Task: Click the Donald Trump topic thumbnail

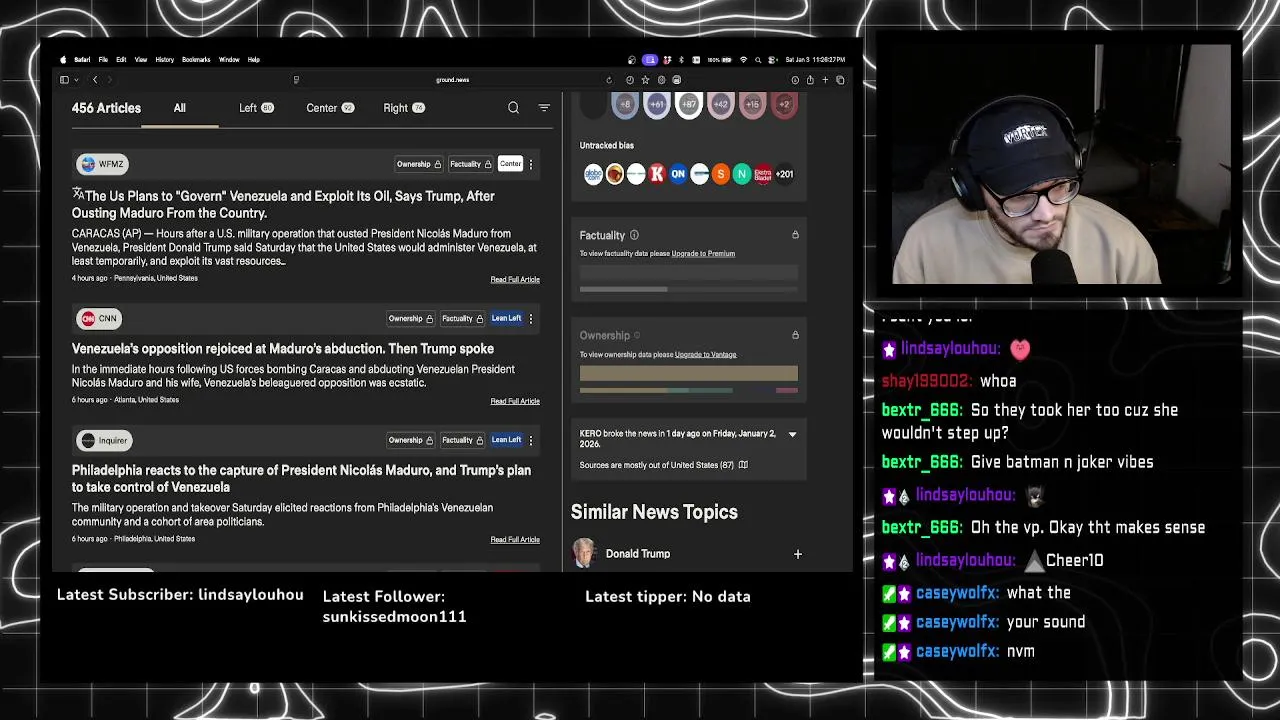Action: point(584,554)
